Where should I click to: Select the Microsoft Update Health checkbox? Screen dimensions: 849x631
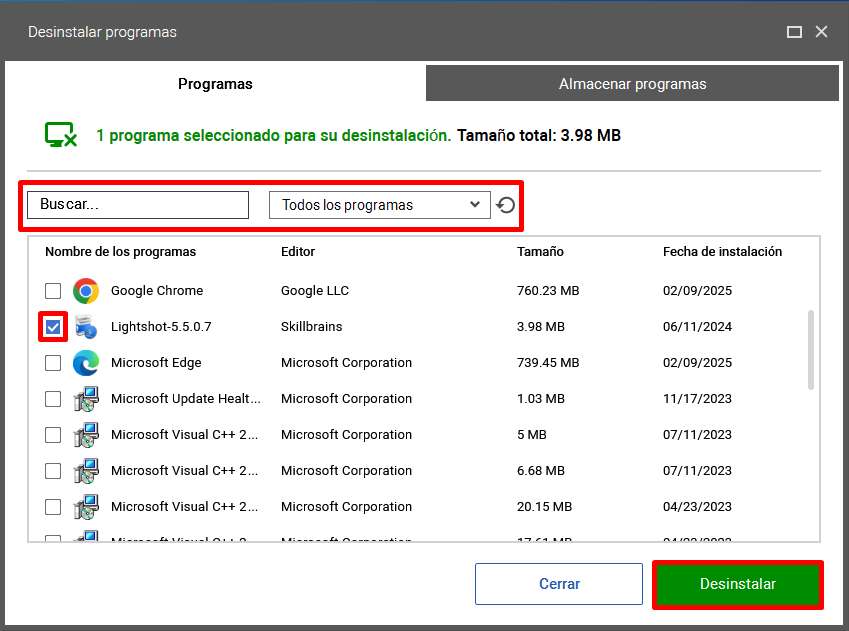pos(53,399)
